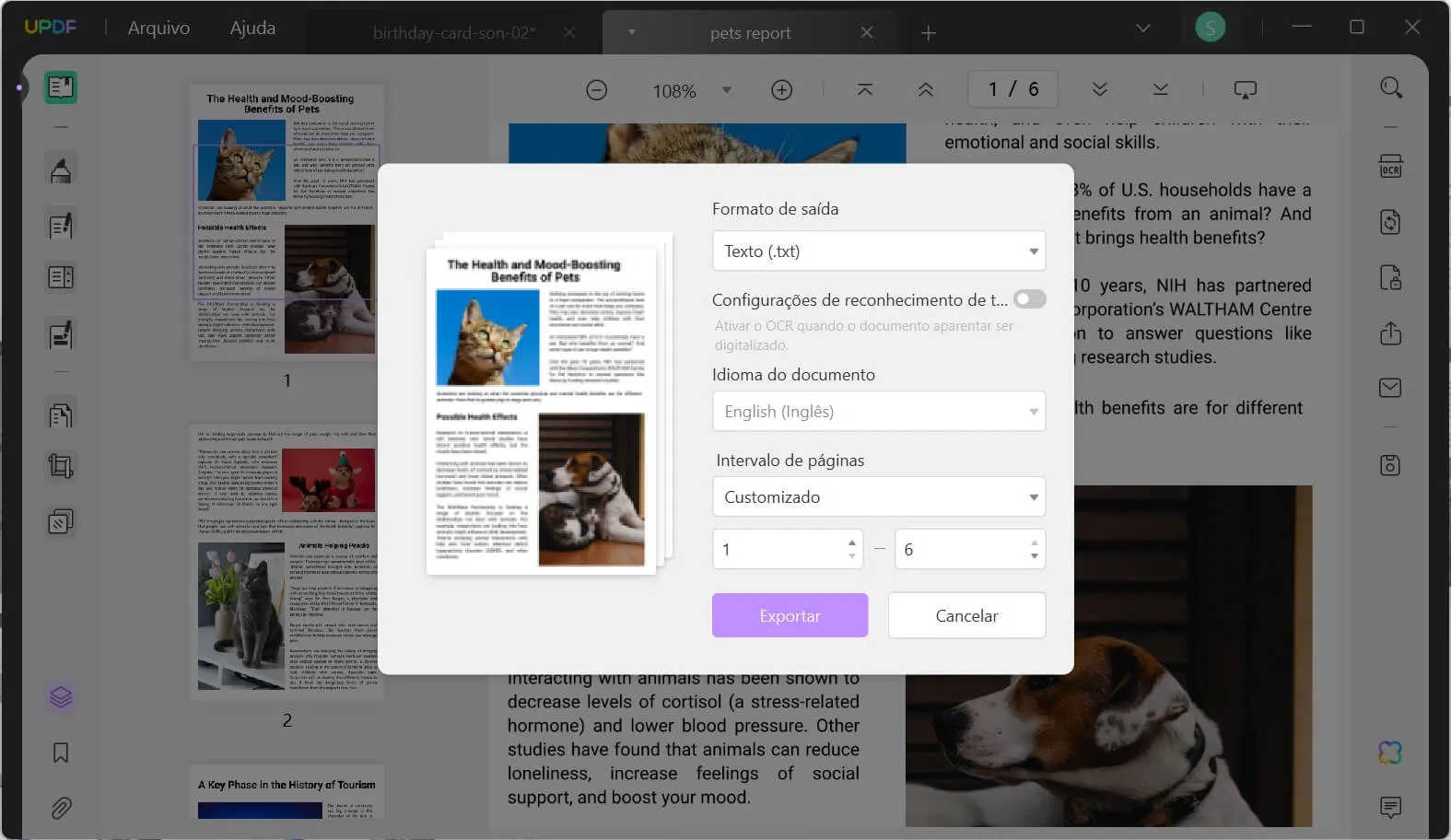The width and height of the screenshot is (1451, 840).
Task: Expand the tab list chevron in title bar
Action: (x=1143, y=29)
